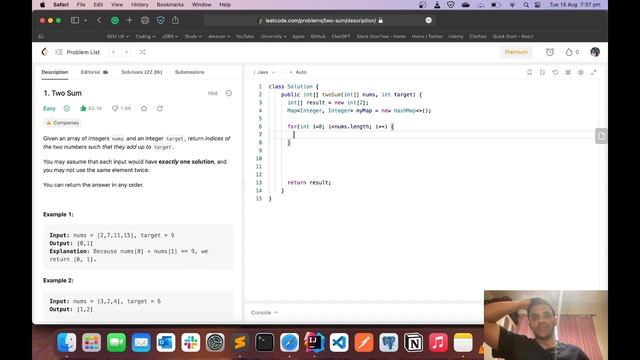Open the History menu in menu bar
The height and width of the screenshot is (360, 640).
140,4
